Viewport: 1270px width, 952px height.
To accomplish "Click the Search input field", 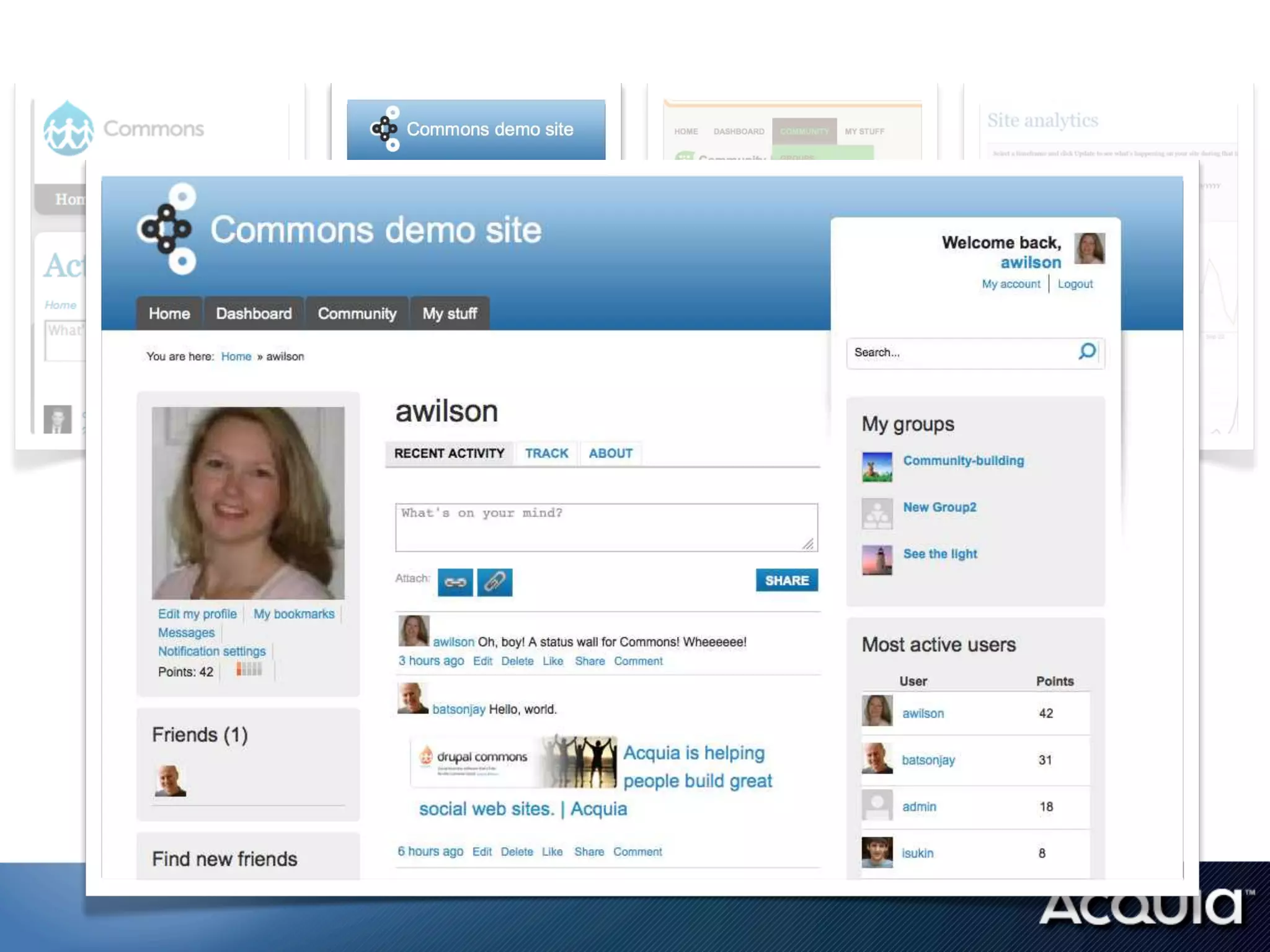I will click(x=961, y=352).
